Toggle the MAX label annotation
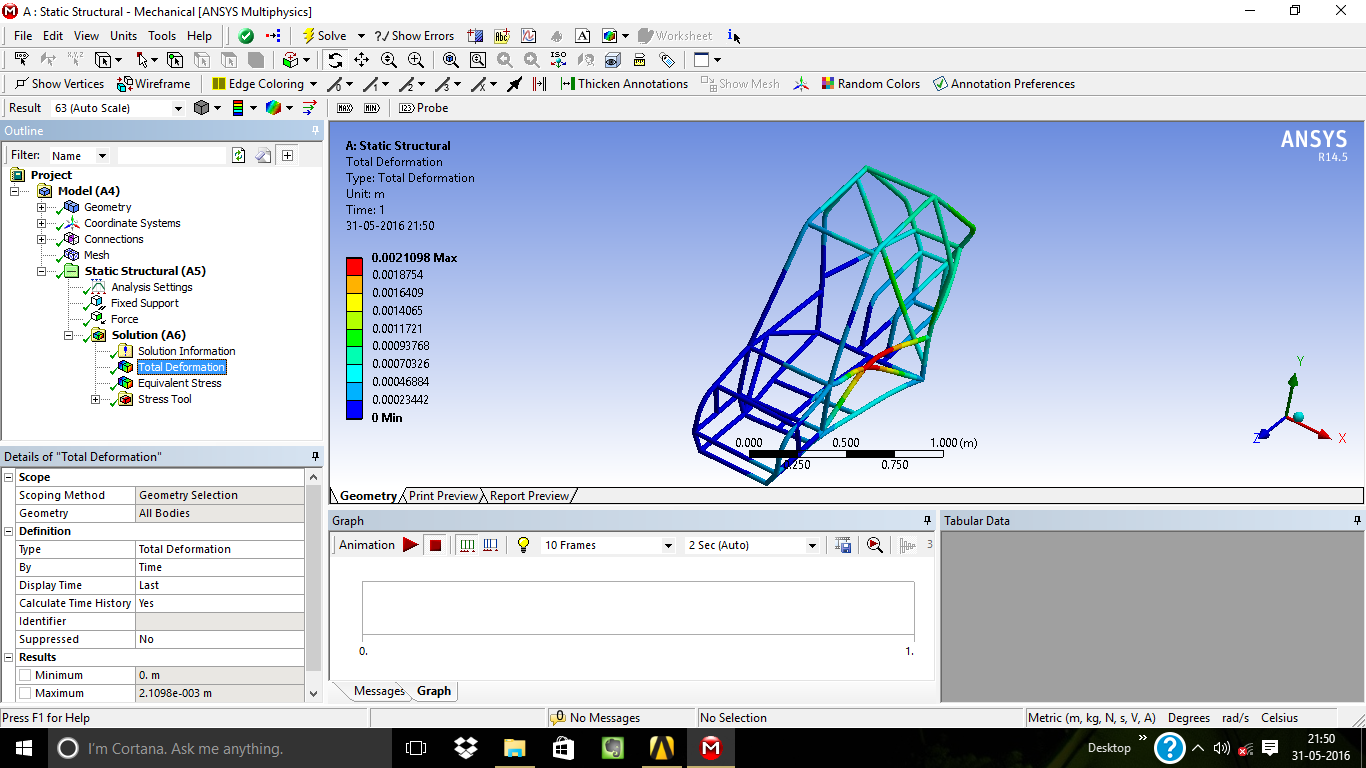Viewport: 1366px width, 768px height. 345,108
